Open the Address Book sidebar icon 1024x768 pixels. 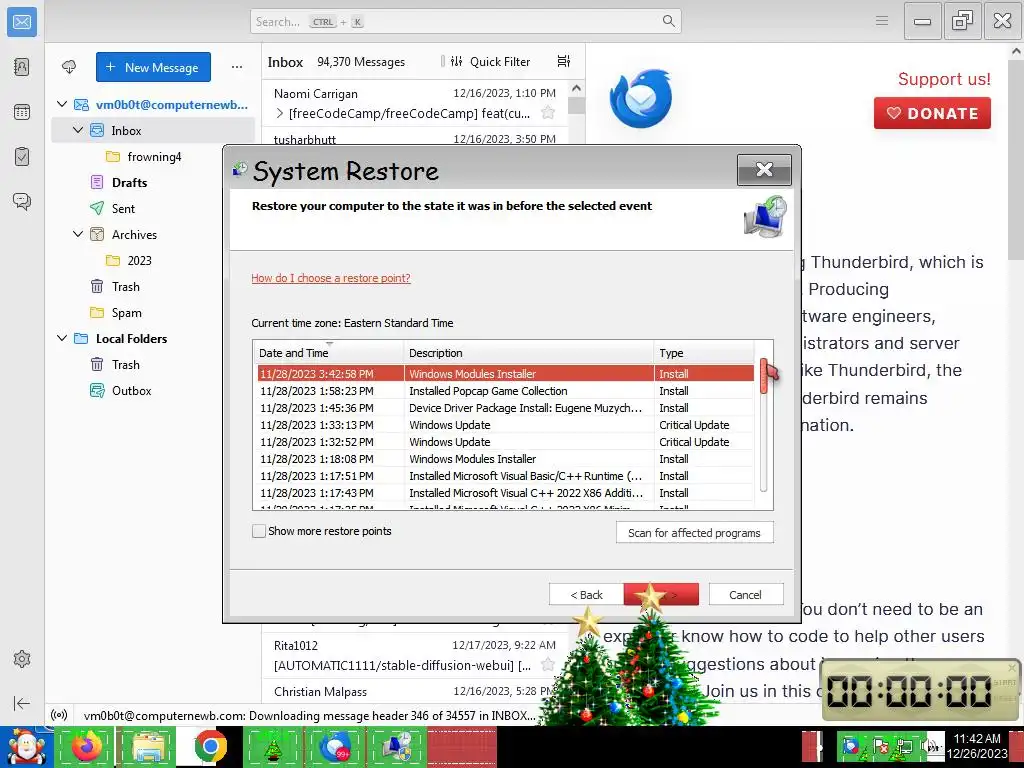point(22,67)
